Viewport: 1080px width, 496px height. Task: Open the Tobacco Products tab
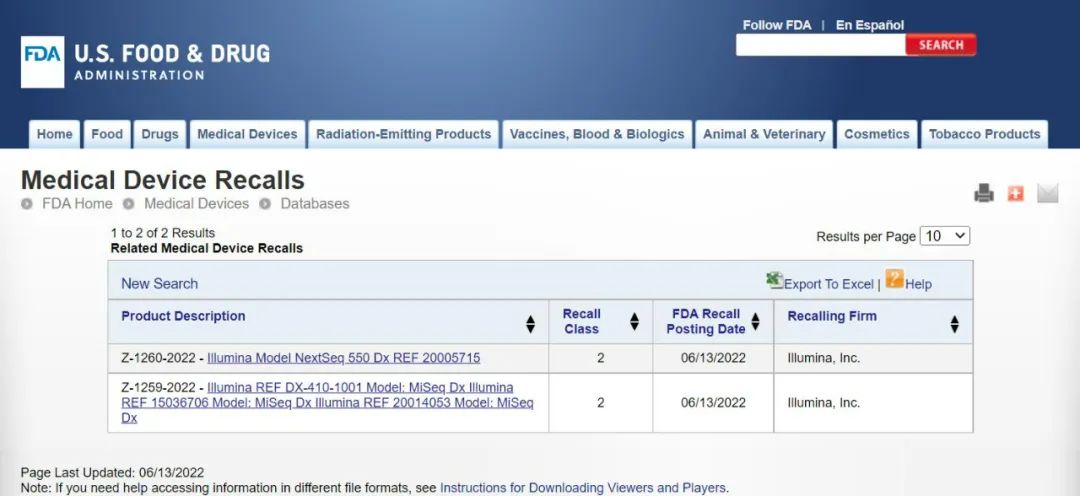[x=984, y=134]
